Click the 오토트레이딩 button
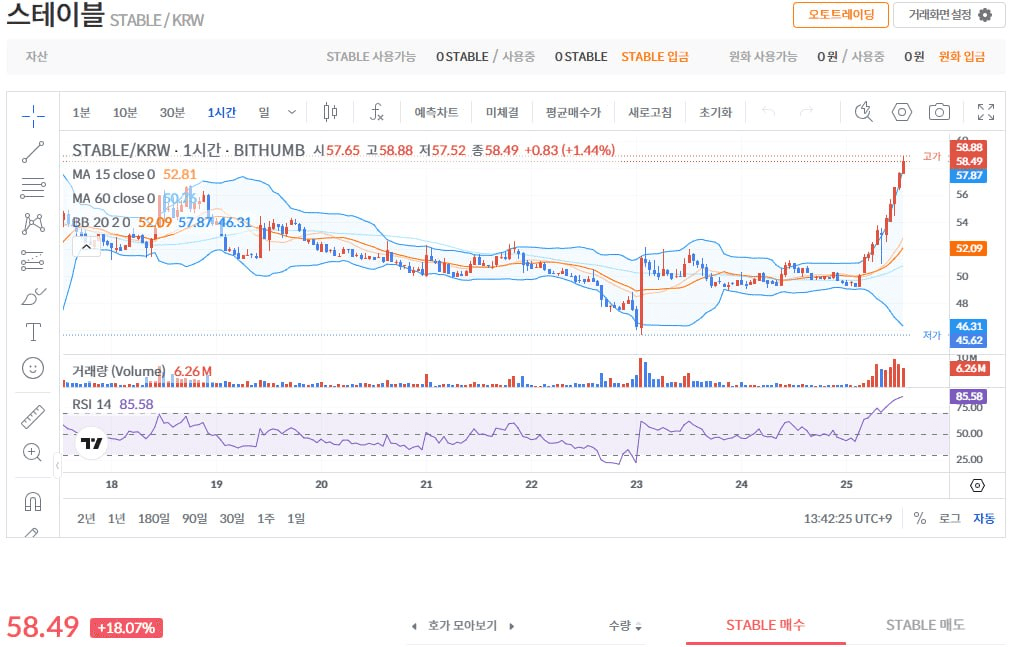Viewport: 1010px width, 647px height. [841, 15]
